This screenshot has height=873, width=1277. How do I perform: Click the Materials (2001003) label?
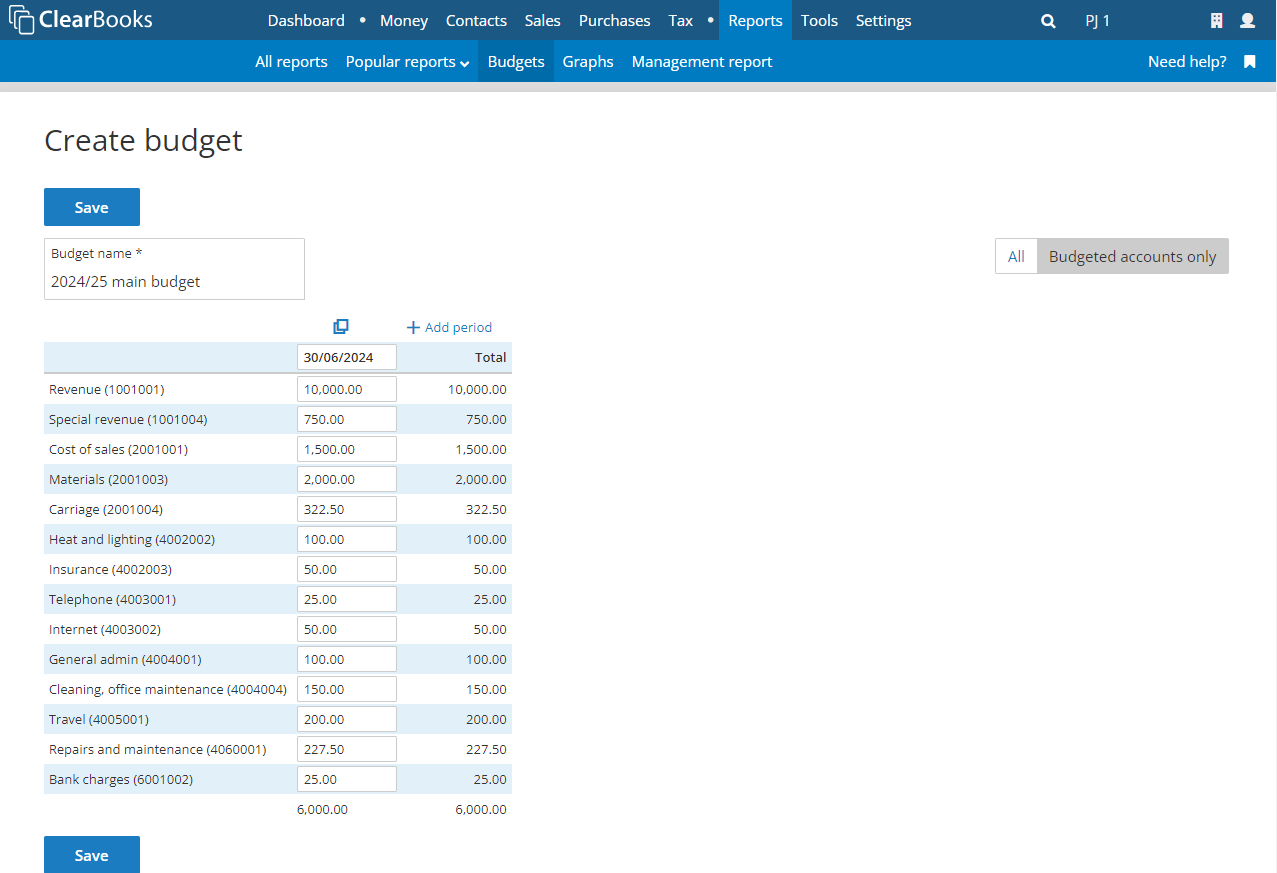coord(108,479)
